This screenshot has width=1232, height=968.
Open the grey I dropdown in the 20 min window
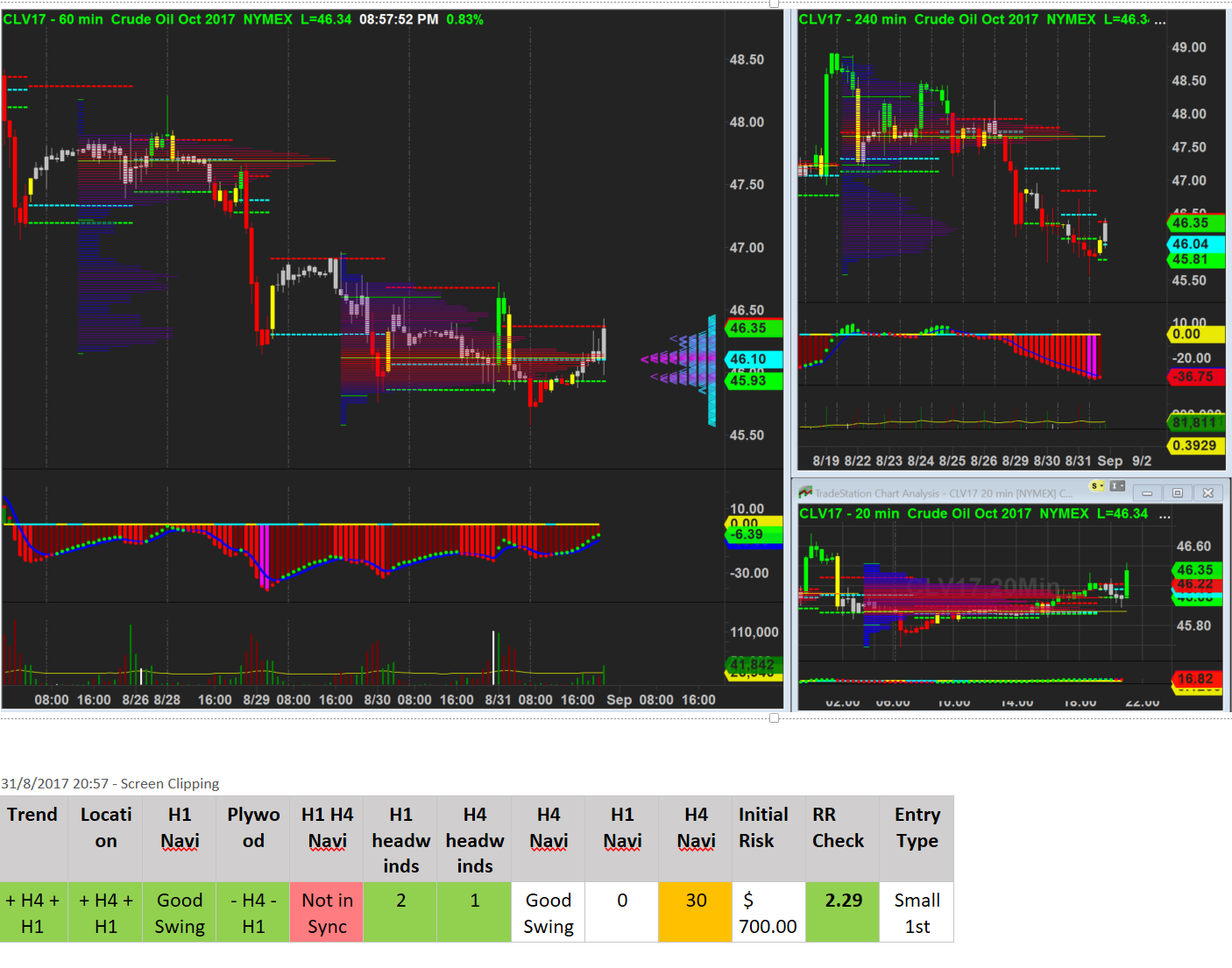click(1117, 486)
